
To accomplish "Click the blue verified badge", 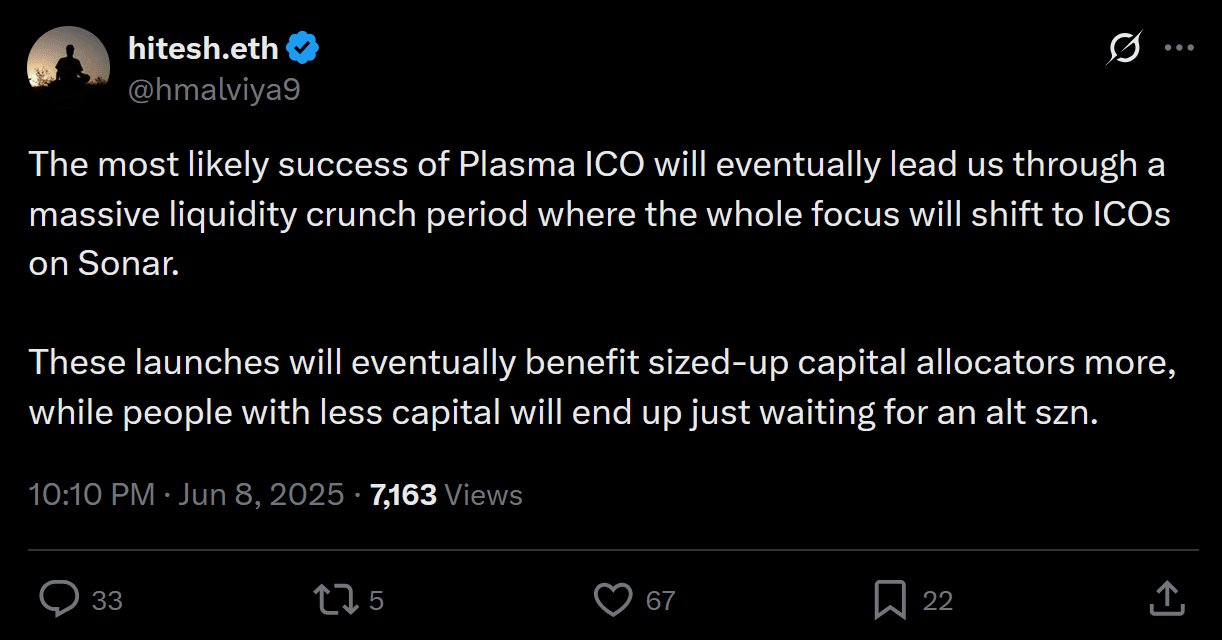I will 304,47.
